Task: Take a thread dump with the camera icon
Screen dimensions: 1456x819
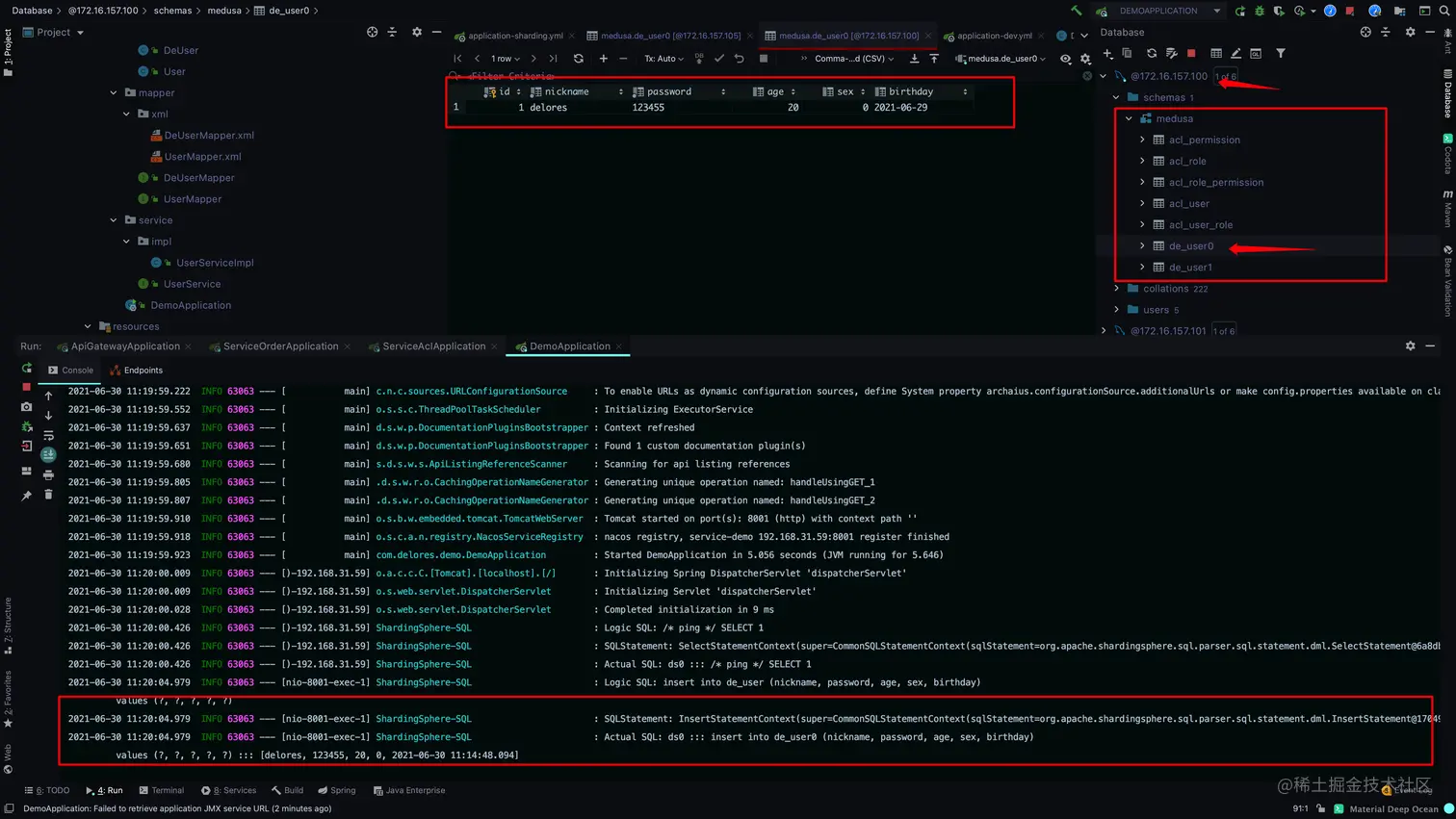Action: (26, 407)
